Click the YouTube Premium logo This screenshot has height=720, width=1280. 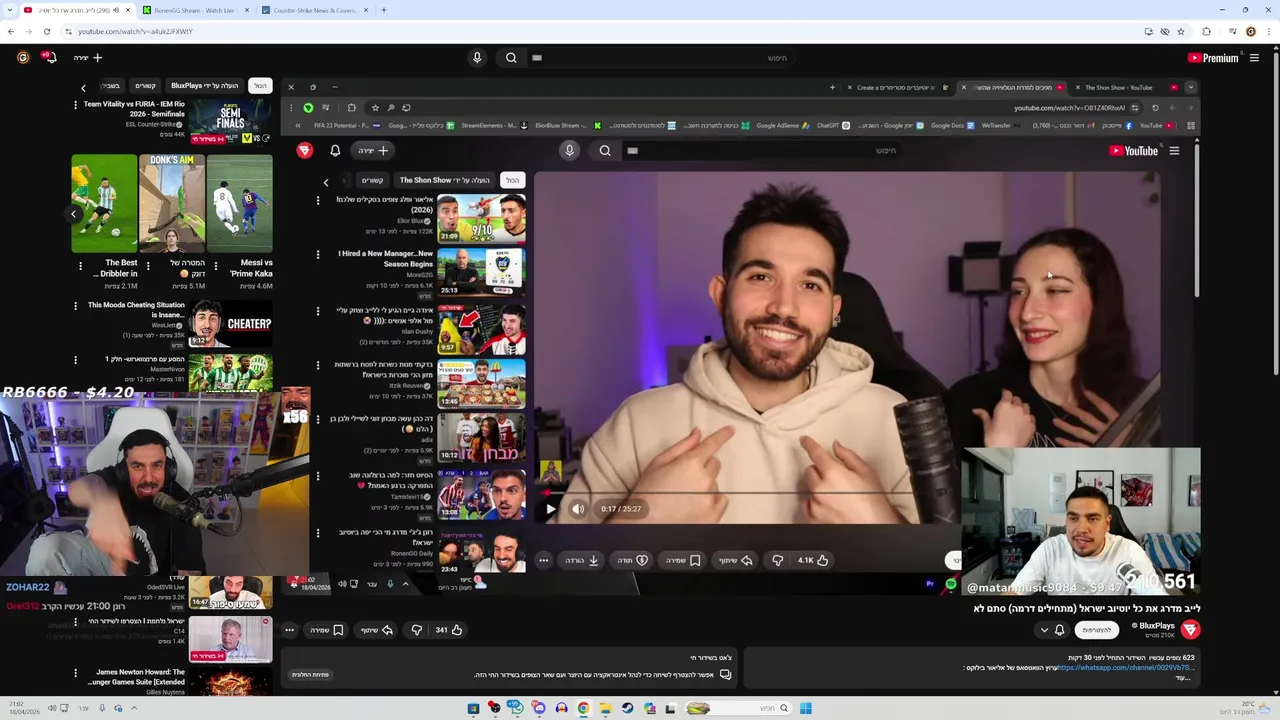[1212, 58]
